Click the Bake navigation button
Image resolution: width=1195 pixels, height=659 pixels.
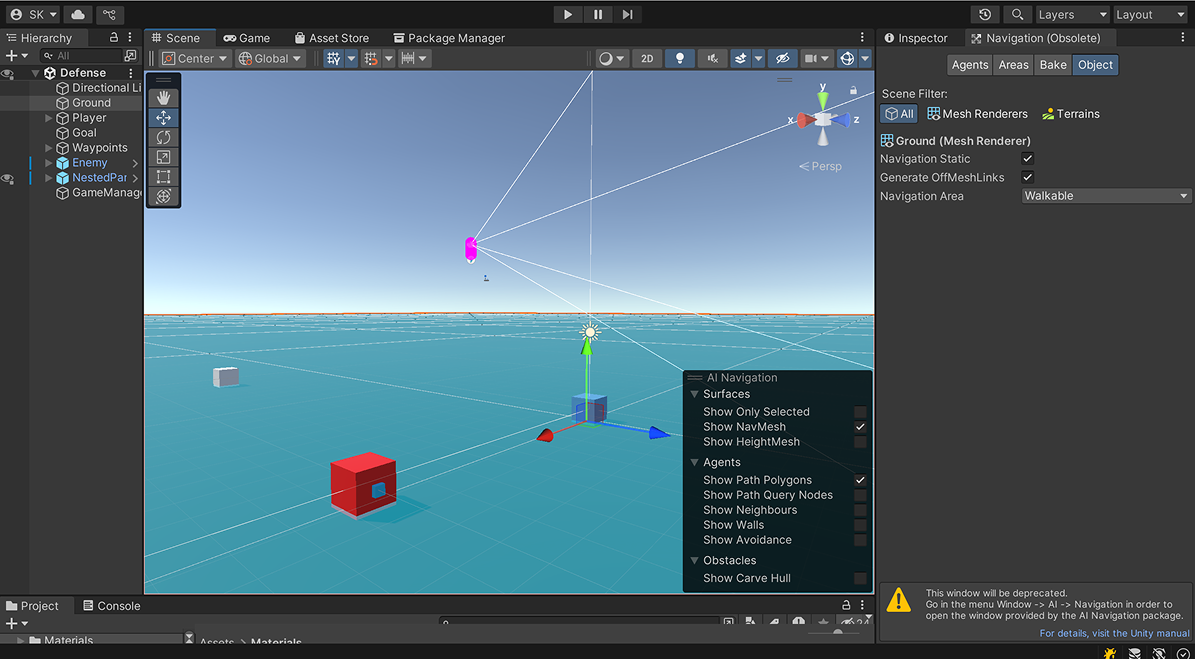pyautogui.click(x=1053, y=65)
